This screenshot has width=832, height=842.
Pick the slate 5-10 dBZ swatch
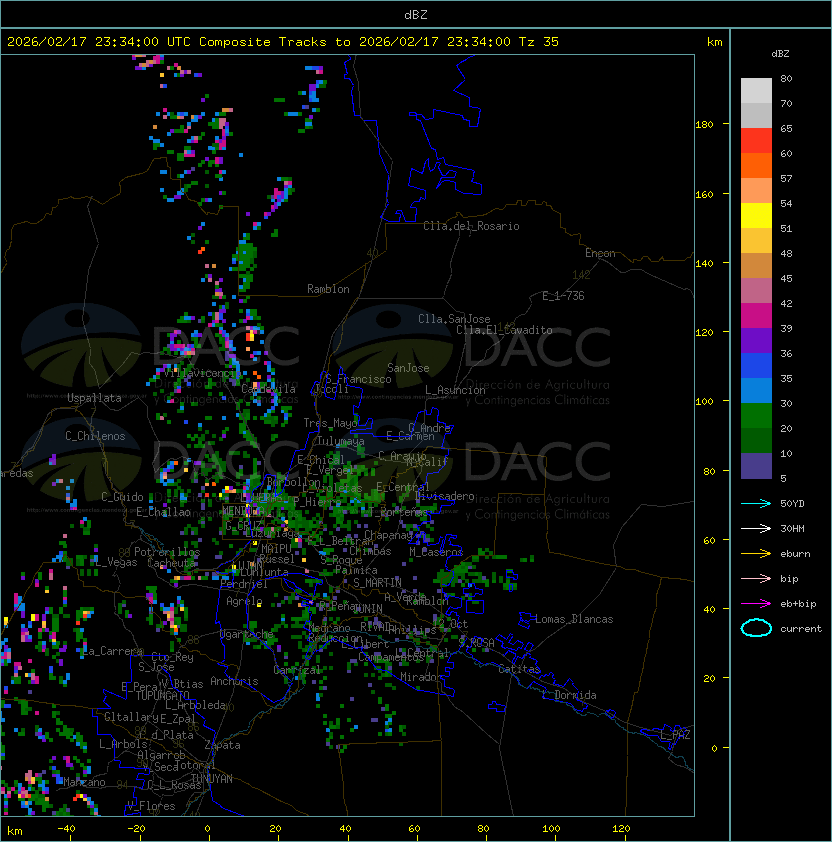pos(756,466)
